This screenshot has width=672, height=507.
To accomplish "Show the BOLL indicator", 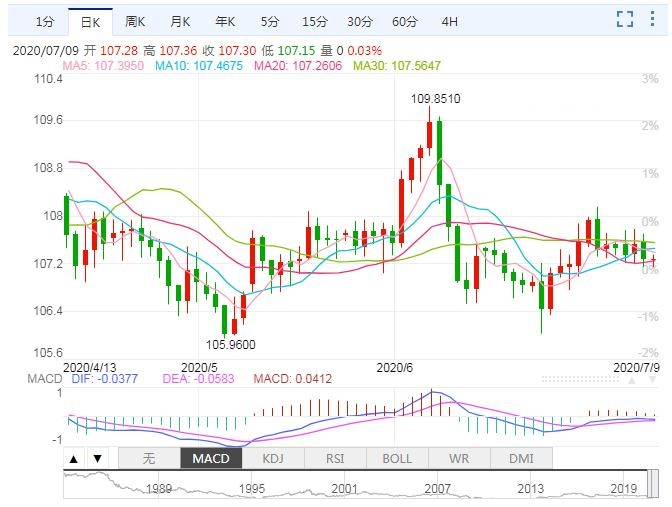I will tap(397, 459).
